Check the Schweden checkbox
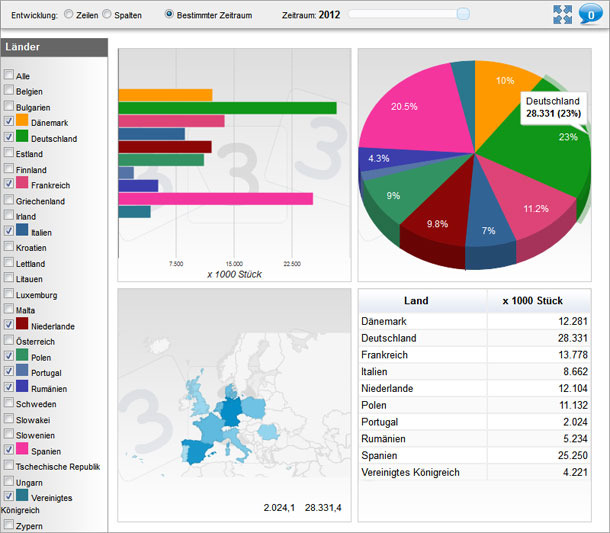610x533 pixels. pos(9,402)
